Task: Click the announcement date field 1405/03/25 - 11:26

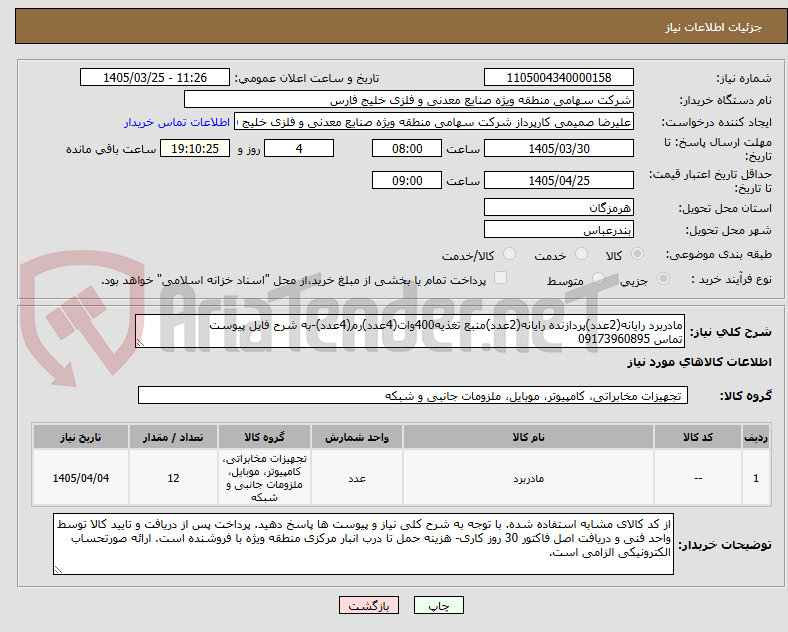Action: 155,78
